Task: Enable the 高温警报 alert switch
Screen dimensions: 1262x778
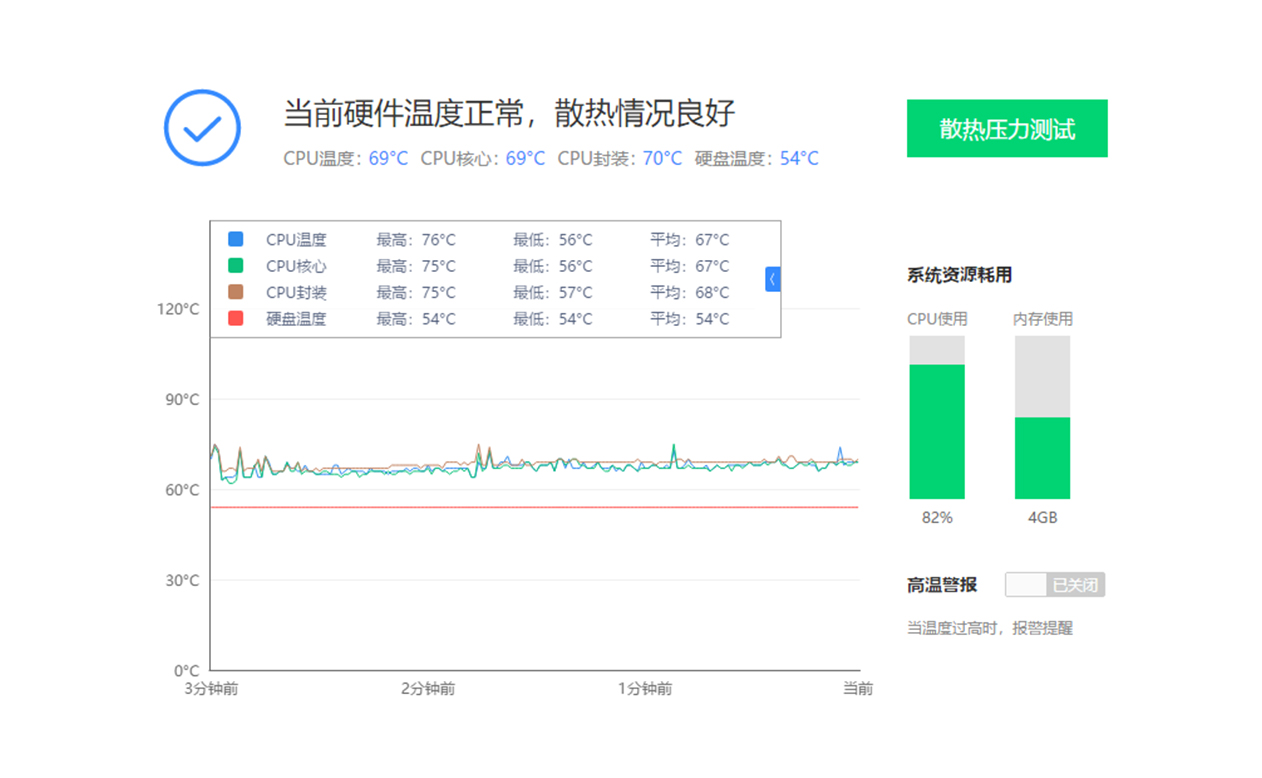Action: coord(1055,584)
